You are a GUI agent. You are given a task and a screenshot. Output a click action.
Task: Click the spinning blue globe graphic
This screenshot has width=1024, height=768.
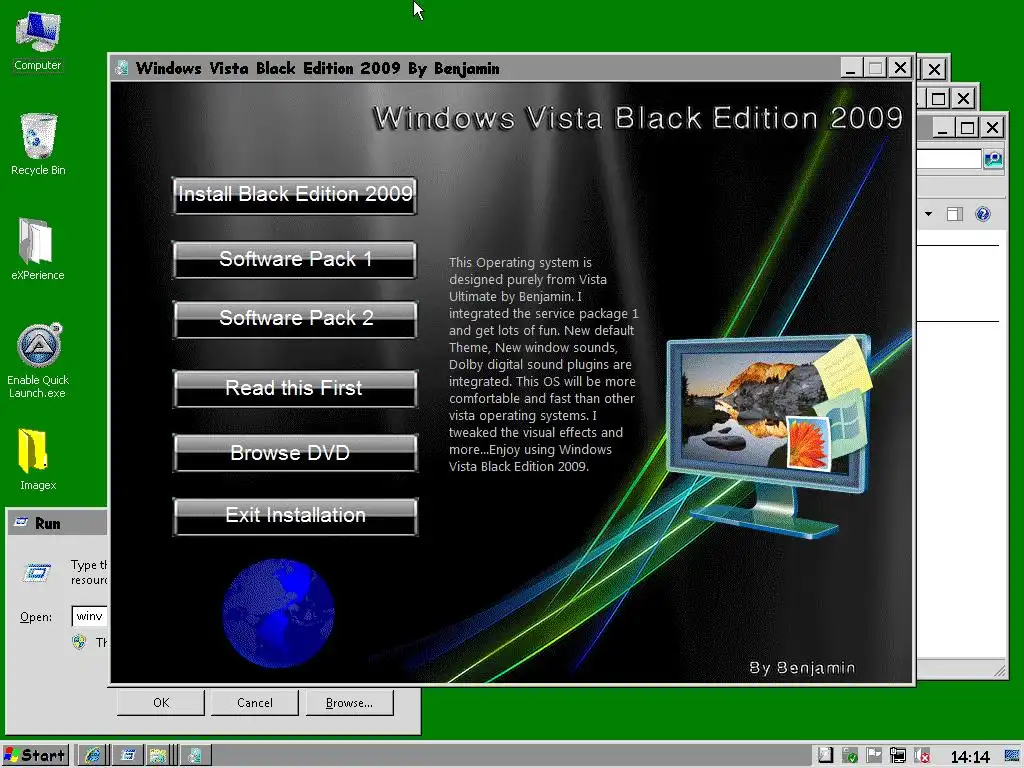278,613
